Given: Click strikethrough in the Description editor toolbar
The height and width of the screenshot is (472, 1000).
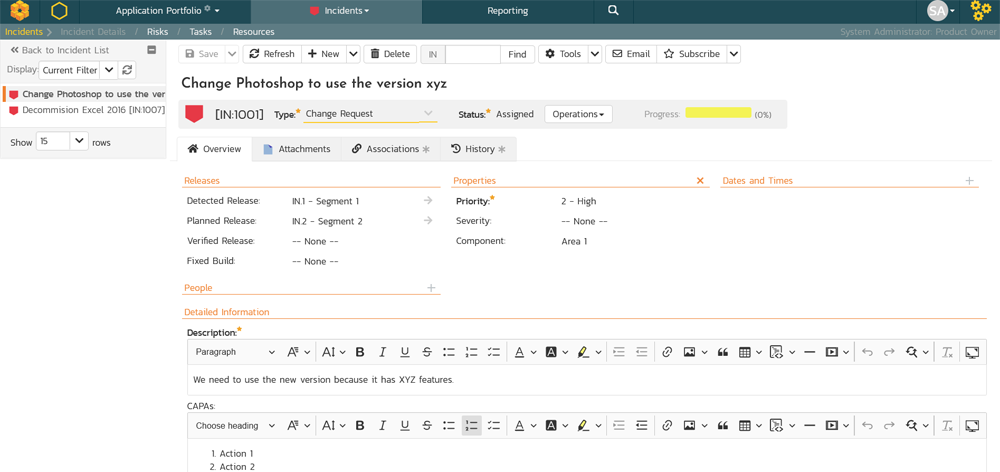Looking at the screenshot, I should click(427, 352).
